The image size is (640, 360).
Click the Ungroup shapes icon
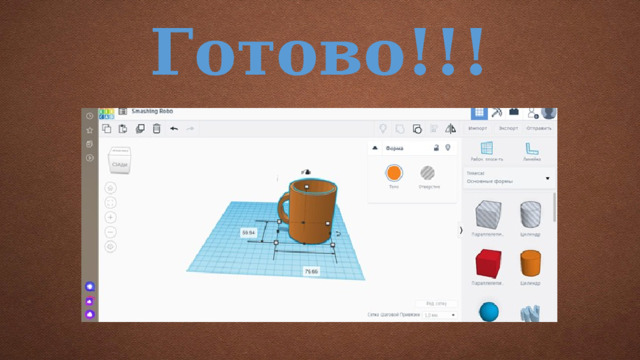417,129
